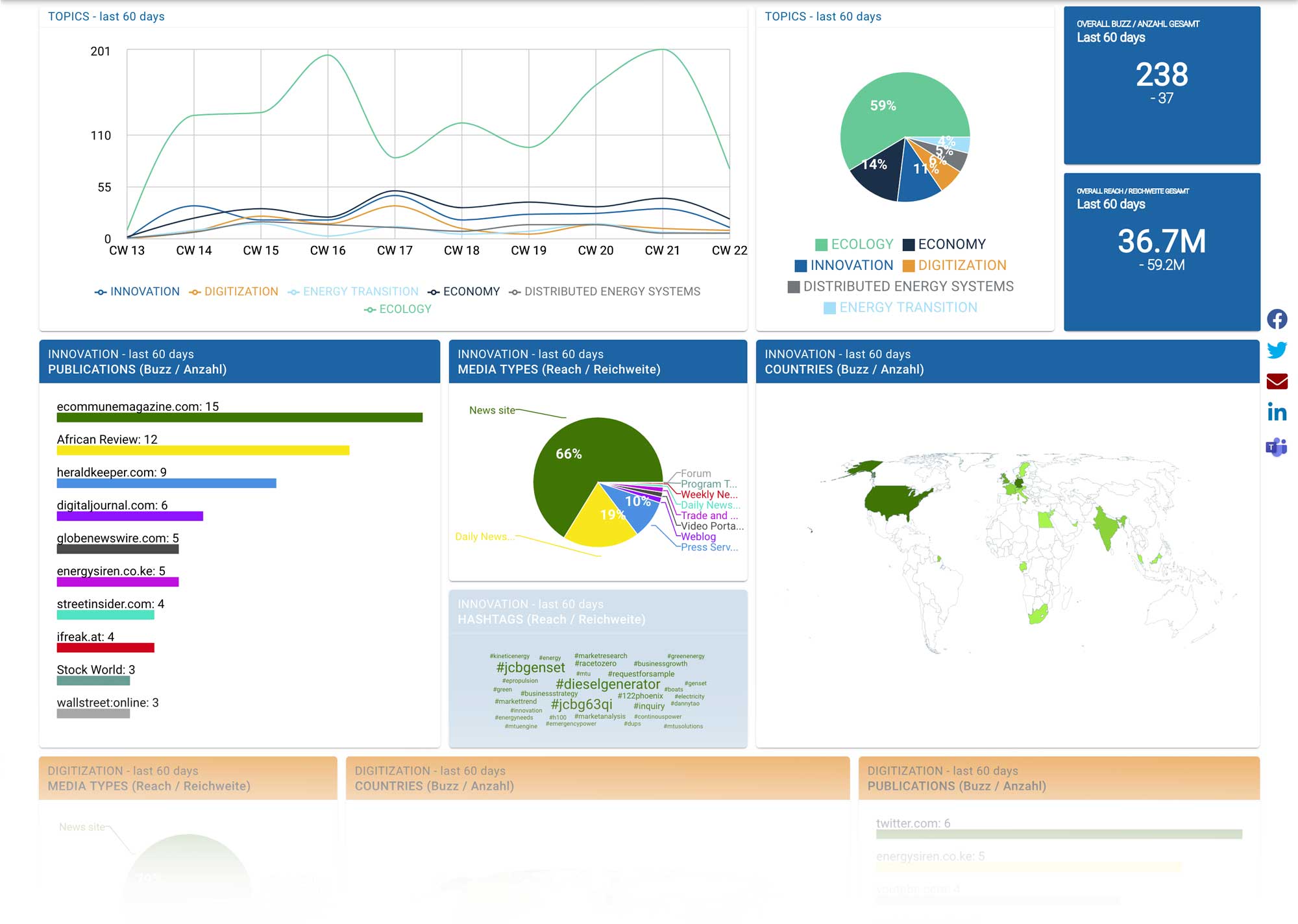Share dashboard to Microsoft Teams
The image size is (1298, 924).
[x=1277, y=447]
